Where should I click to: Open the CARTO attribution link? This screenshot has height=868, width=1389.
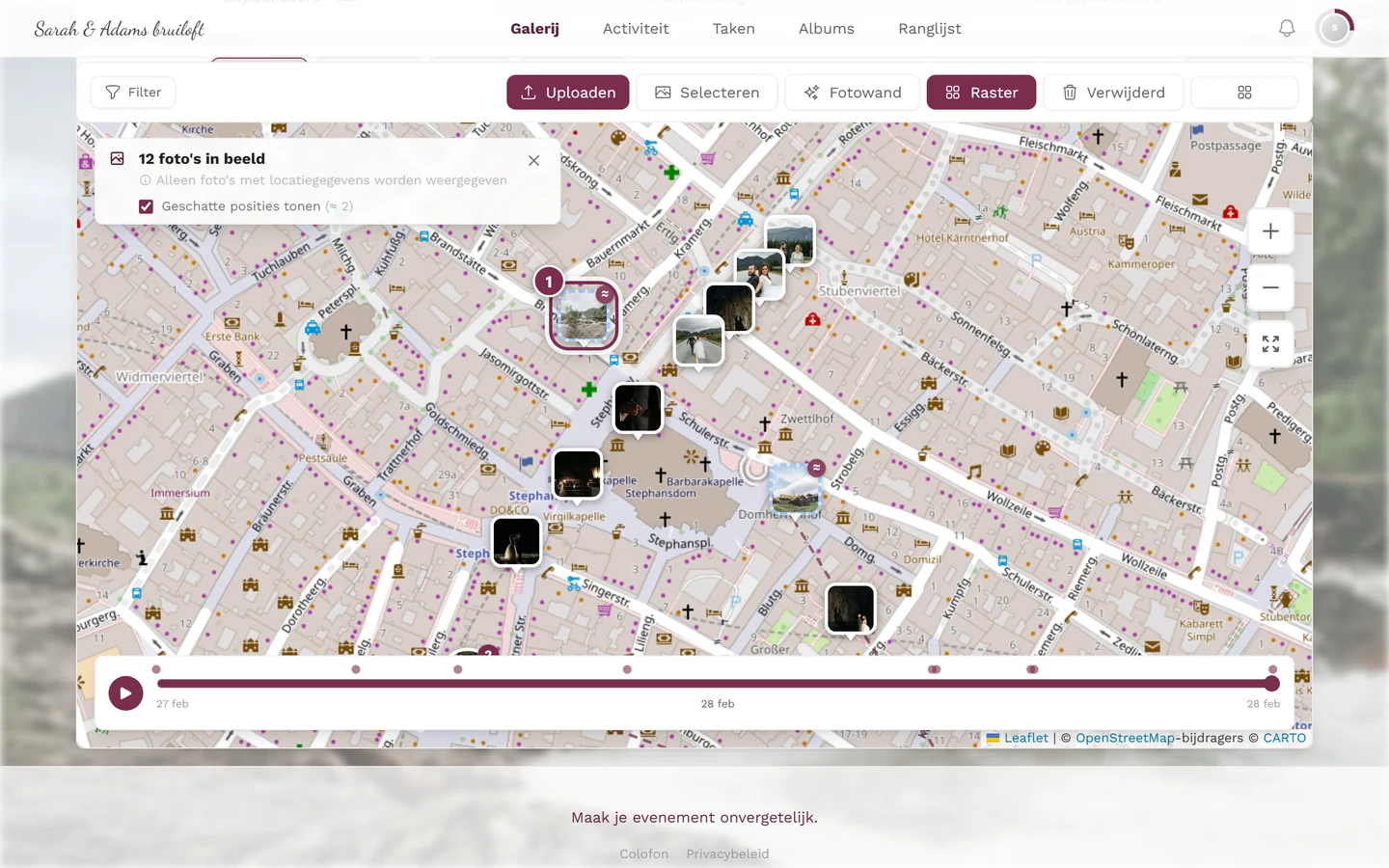coord(1285,738)
